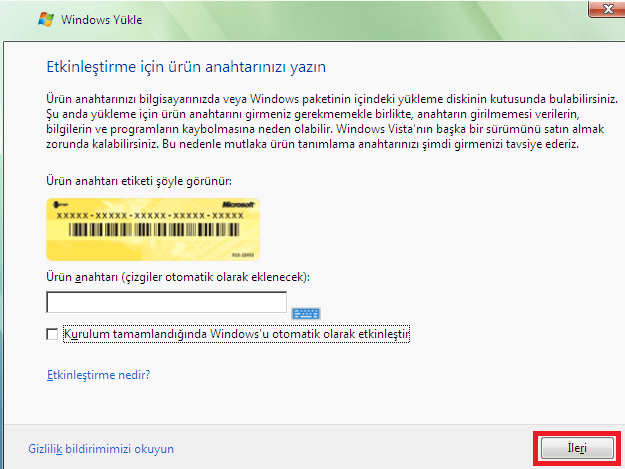Focus the product key input field

click(x=166, y=302)
